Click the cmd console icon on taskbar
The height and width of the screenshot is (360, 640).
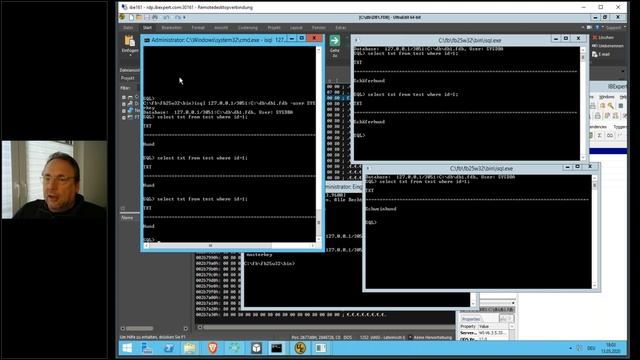coord(277,348)
